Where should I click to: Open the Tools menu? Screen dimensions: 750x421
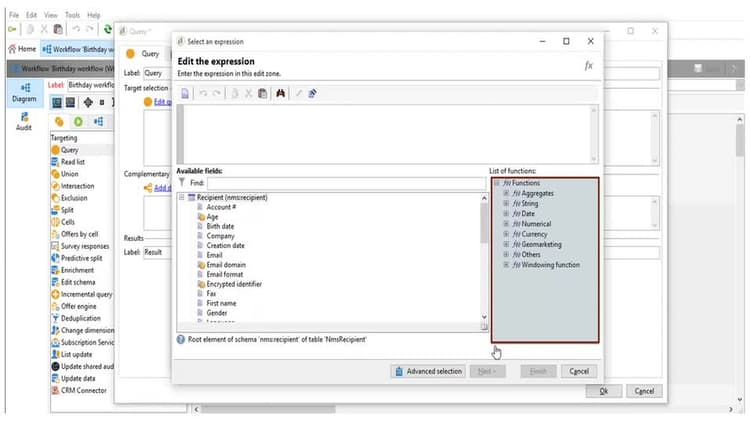[72, 15]
